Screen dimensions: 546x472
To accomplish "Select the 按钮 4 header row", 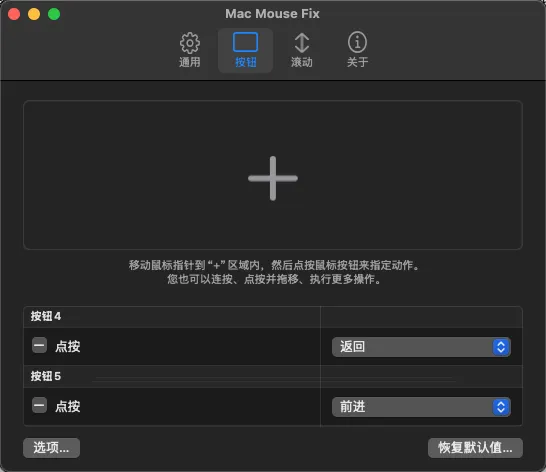I will click(x=273, y=317).
